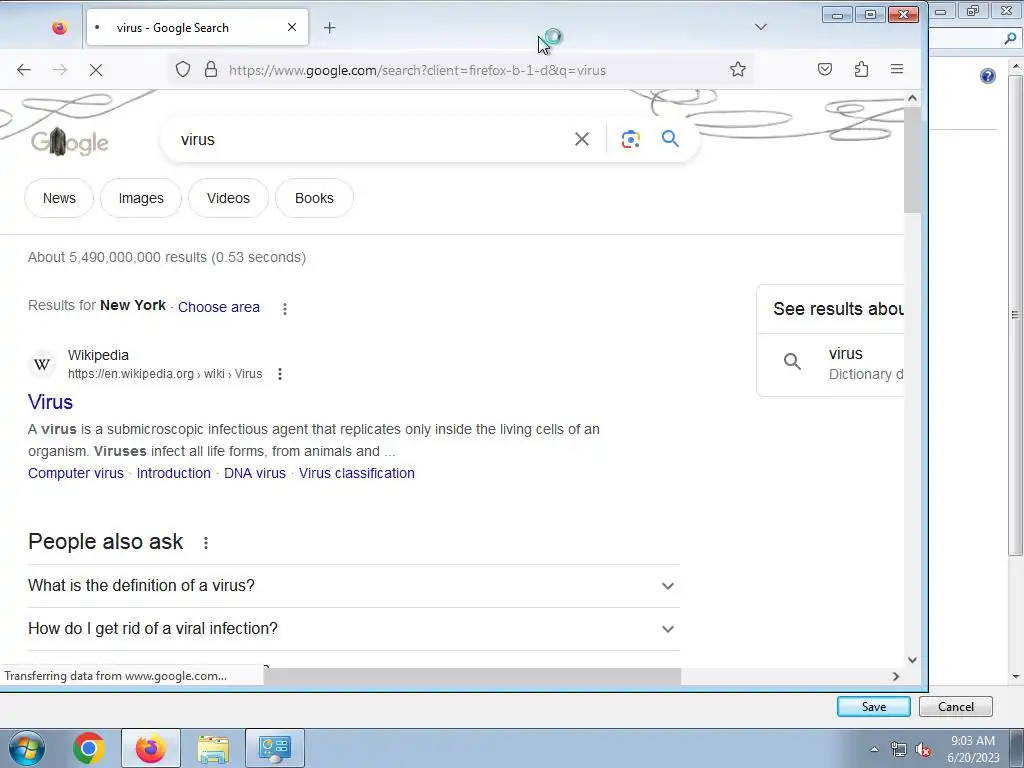Screen dimensions: 1024x768
Task: Click the page vertical scrollbar thumb
Action: [x=912, y=159]
